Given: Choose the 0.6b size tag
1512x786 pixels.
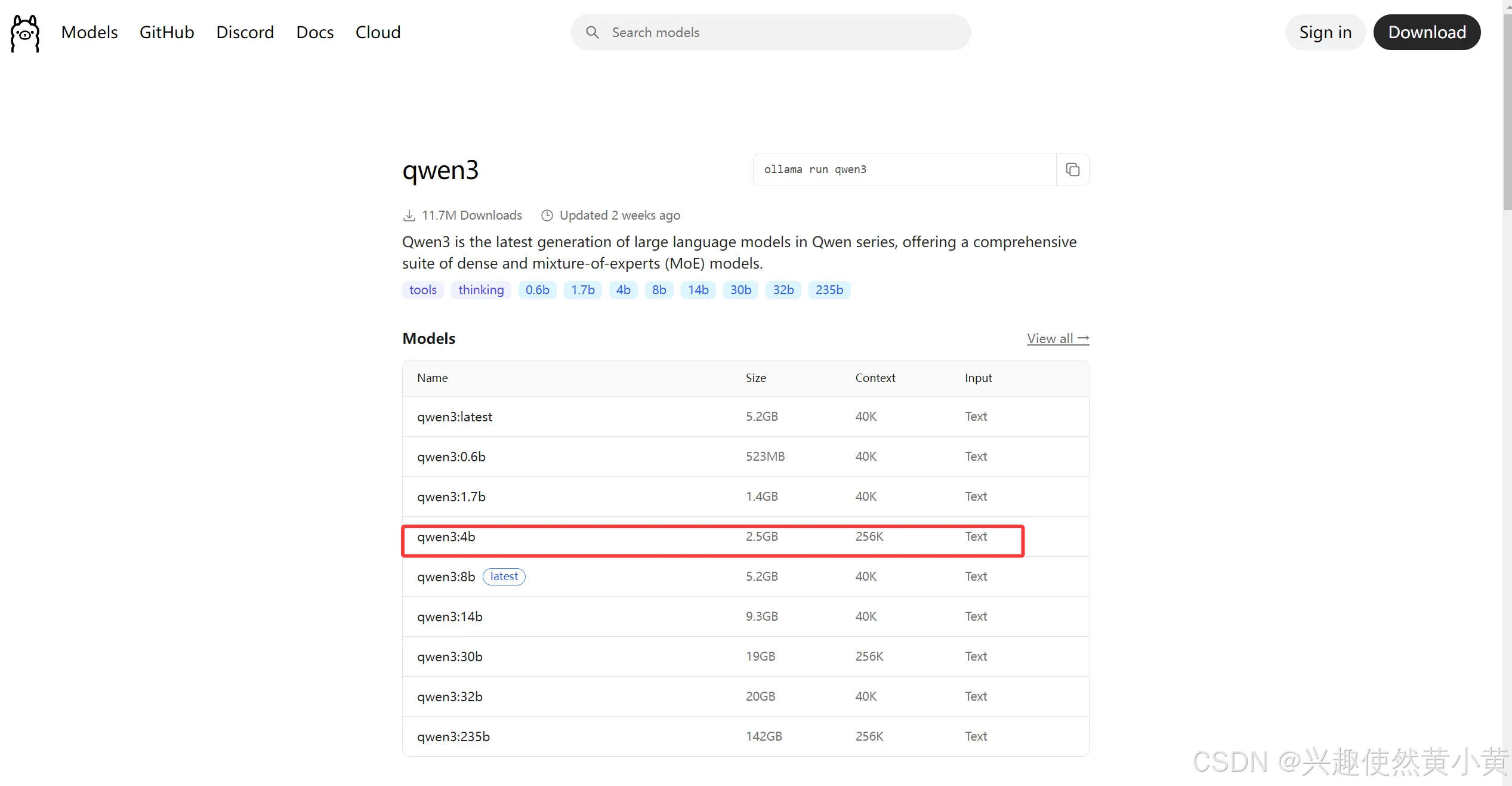Looking at the screenshot, I should 537,290.
